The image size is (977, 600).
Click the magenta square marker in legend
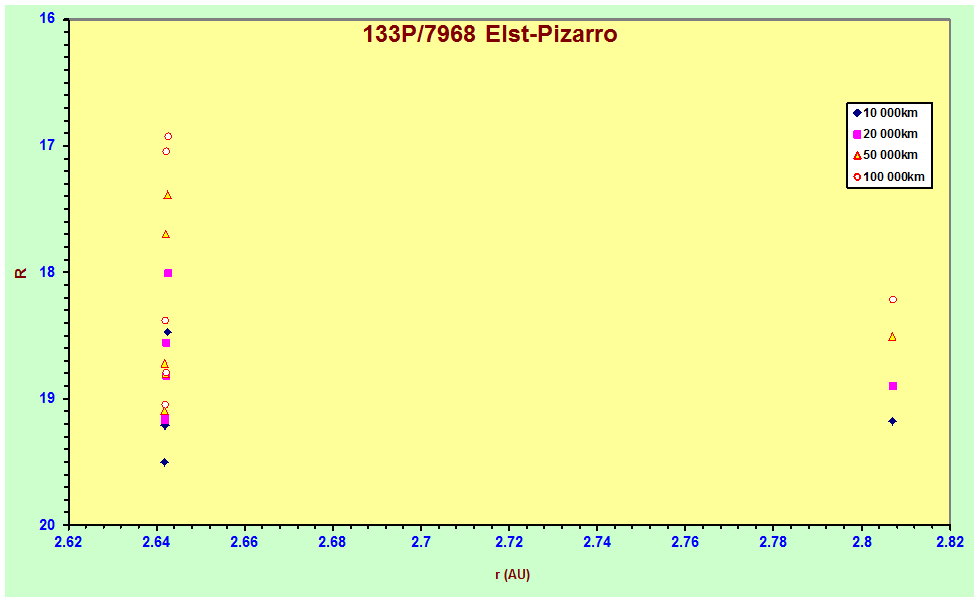tap(857, 134)
